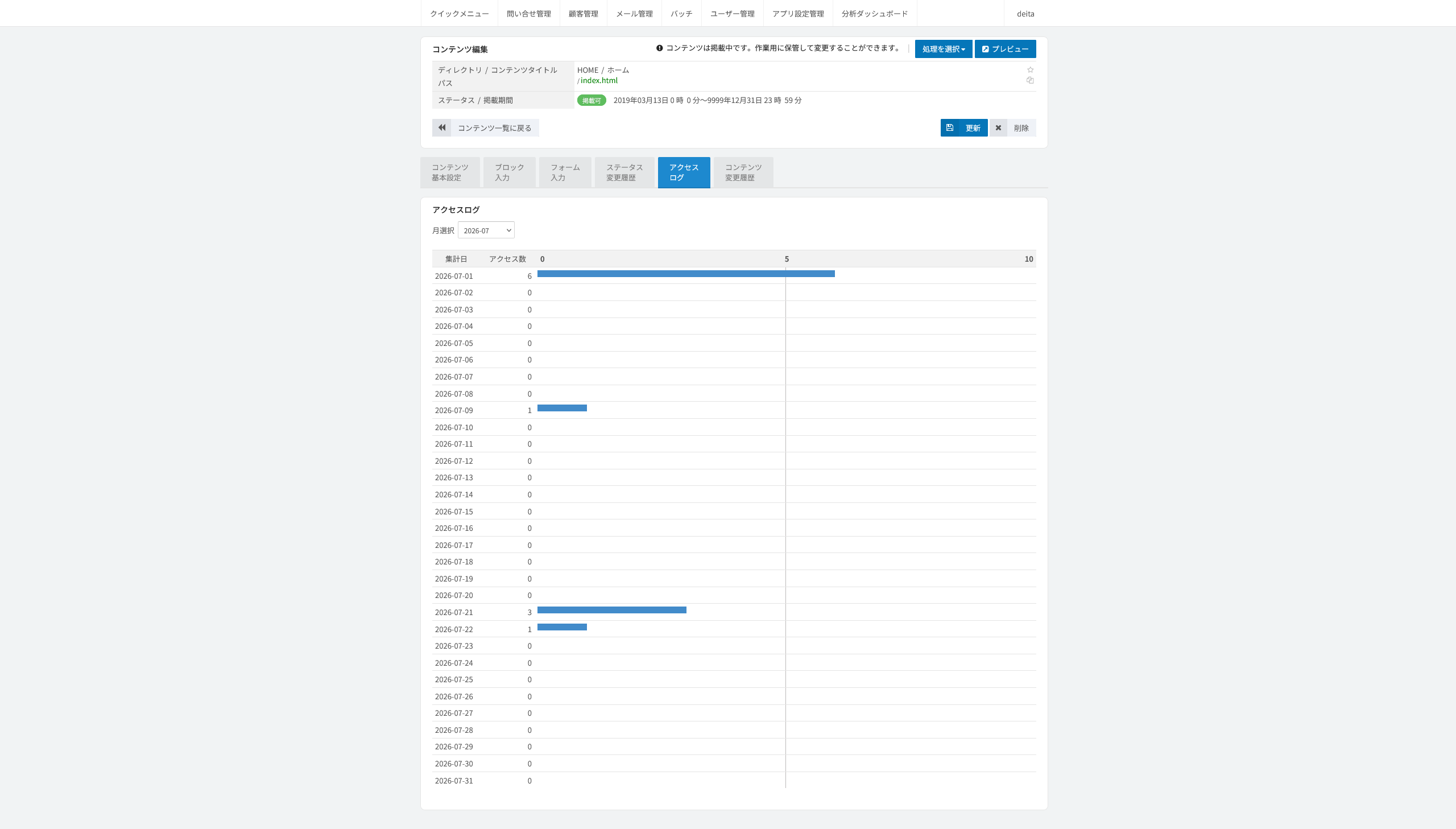Viewport: 1456px width, 829px height.
Task: Click the date 2026-07-12
Action: 453,461
